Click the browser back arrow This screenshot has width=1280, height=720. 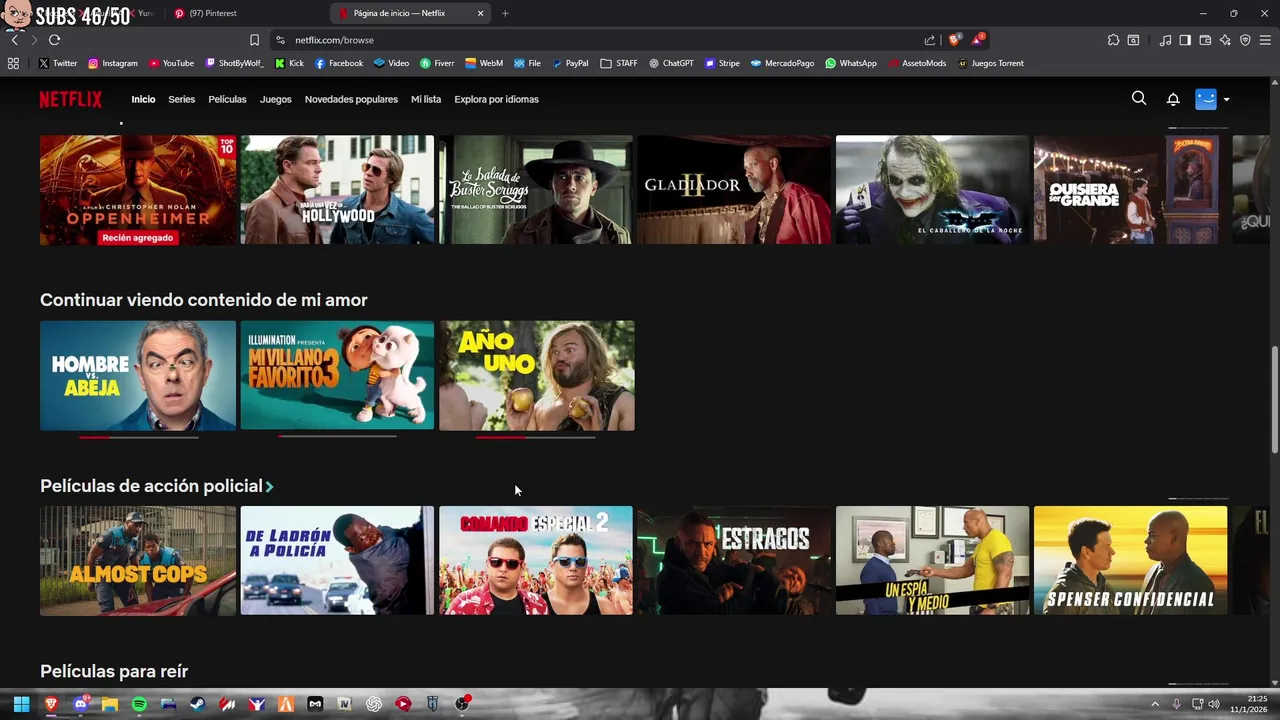[14, 40]
